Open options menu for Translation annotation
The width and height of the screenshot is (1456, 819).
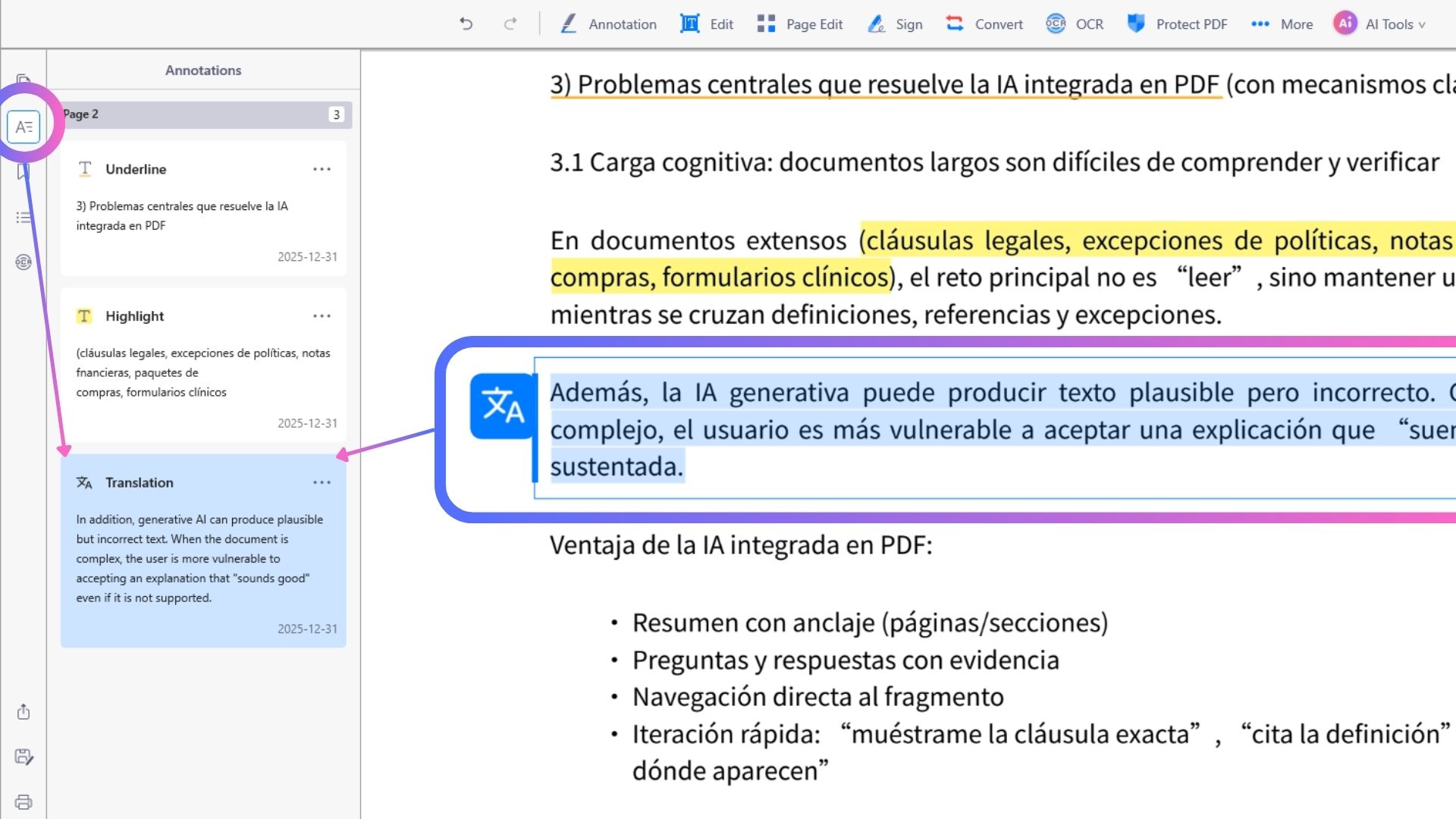click(322, 482)
